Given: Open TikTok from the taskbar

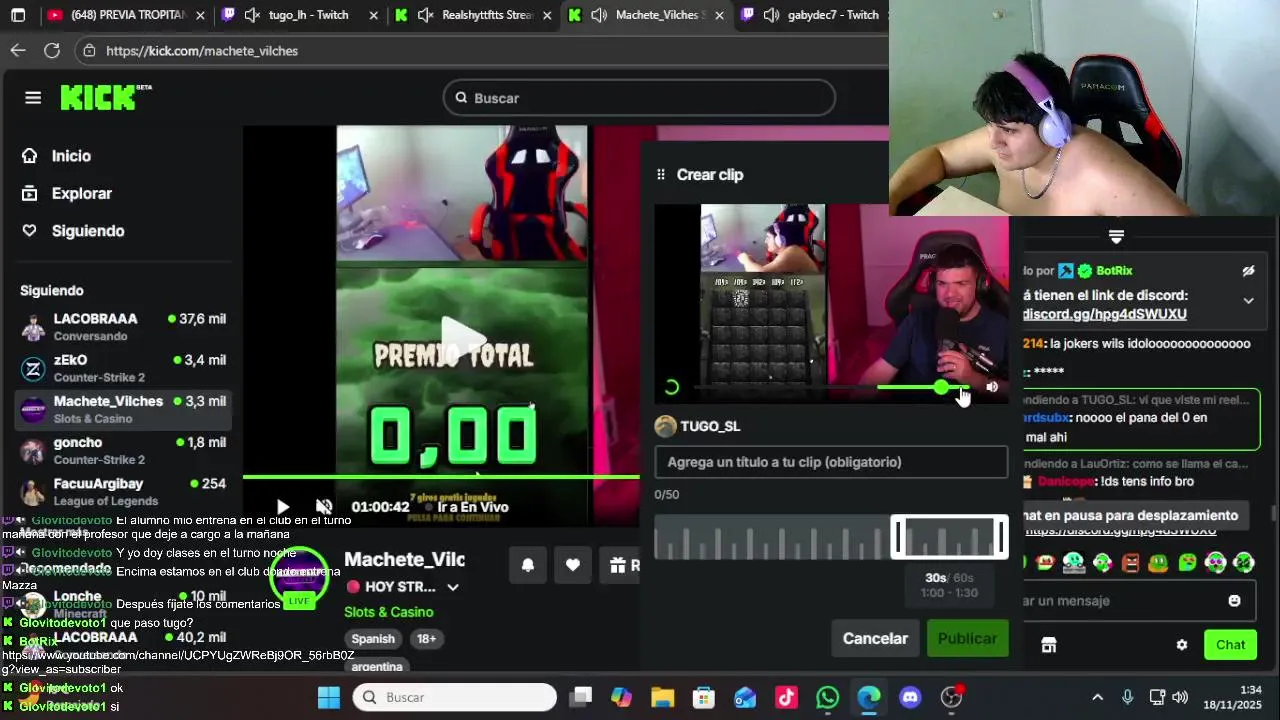Looking at the screenshot, I should [786, 697].
